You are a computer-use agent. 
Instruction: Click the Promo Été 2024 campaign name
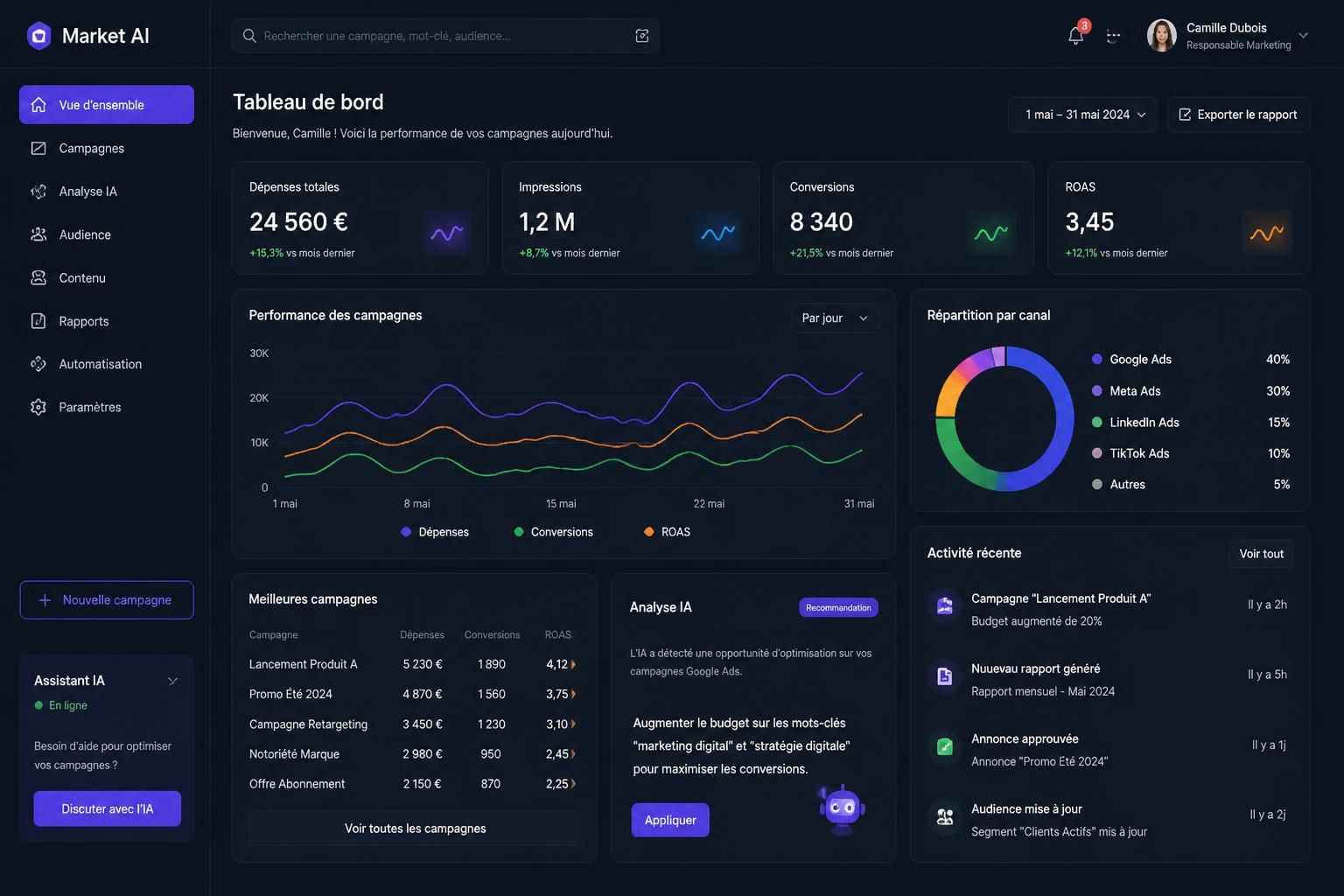click(x=290, y=694)
